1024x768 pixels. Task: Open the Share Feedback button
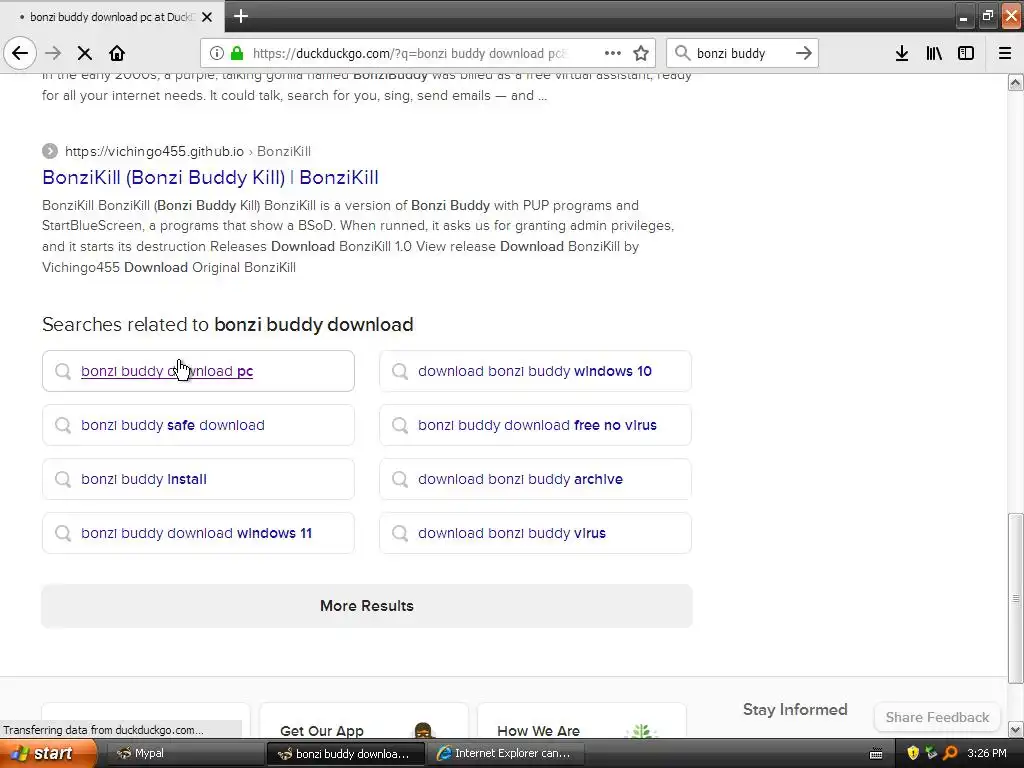(x=937, y=717)
